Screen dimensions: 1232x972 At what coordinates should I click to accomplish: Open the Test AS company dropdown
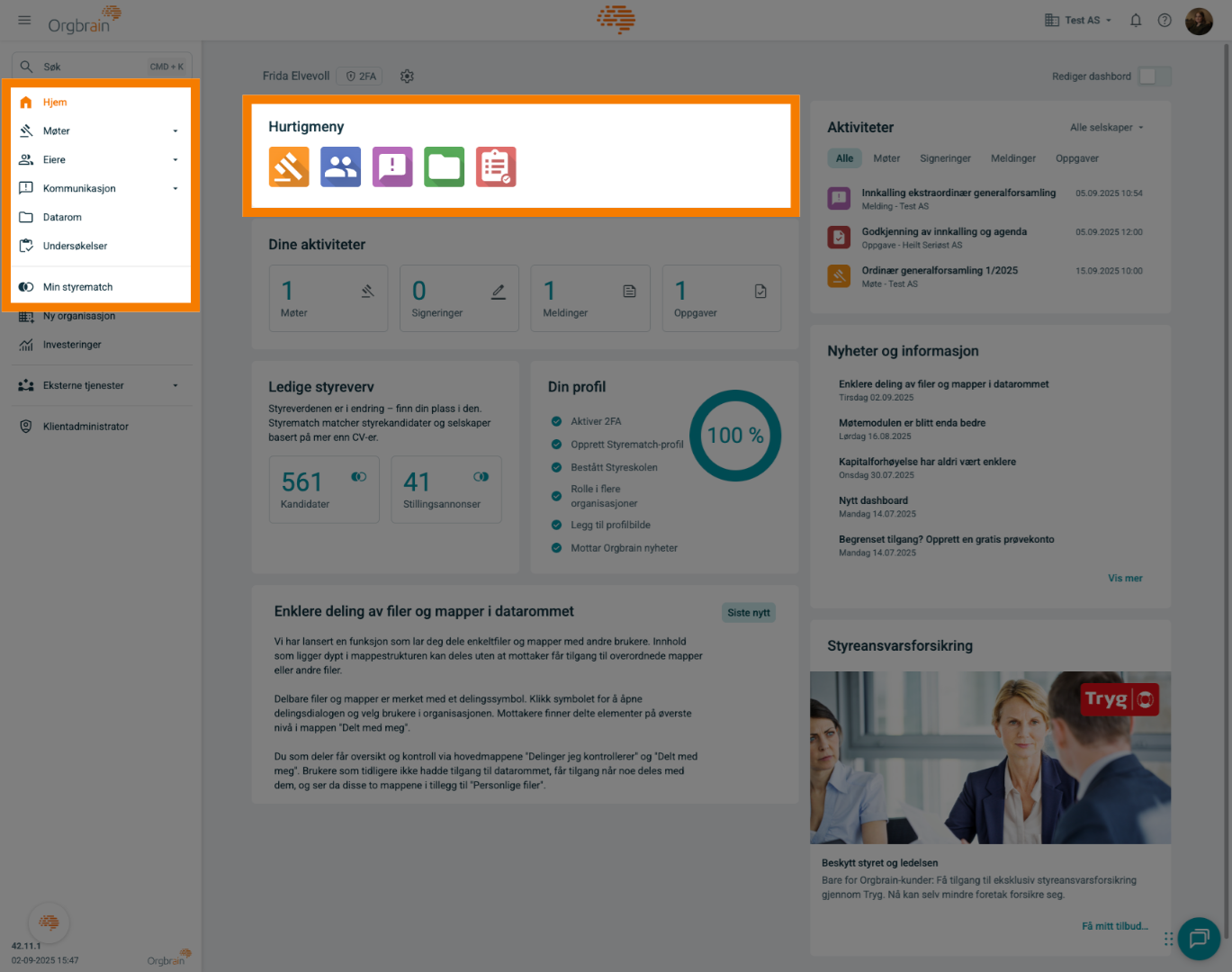pyautogui.click(x=1078, y=20)
